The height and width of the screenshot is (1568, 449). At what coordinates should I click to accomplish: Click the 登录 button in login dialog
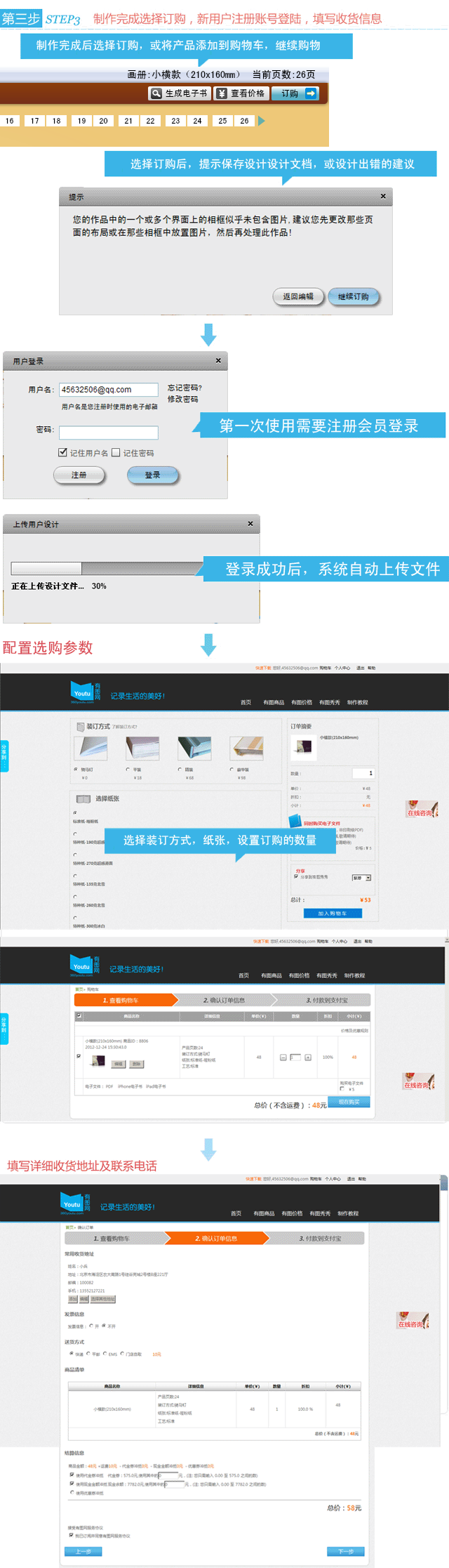pos(152,475)
